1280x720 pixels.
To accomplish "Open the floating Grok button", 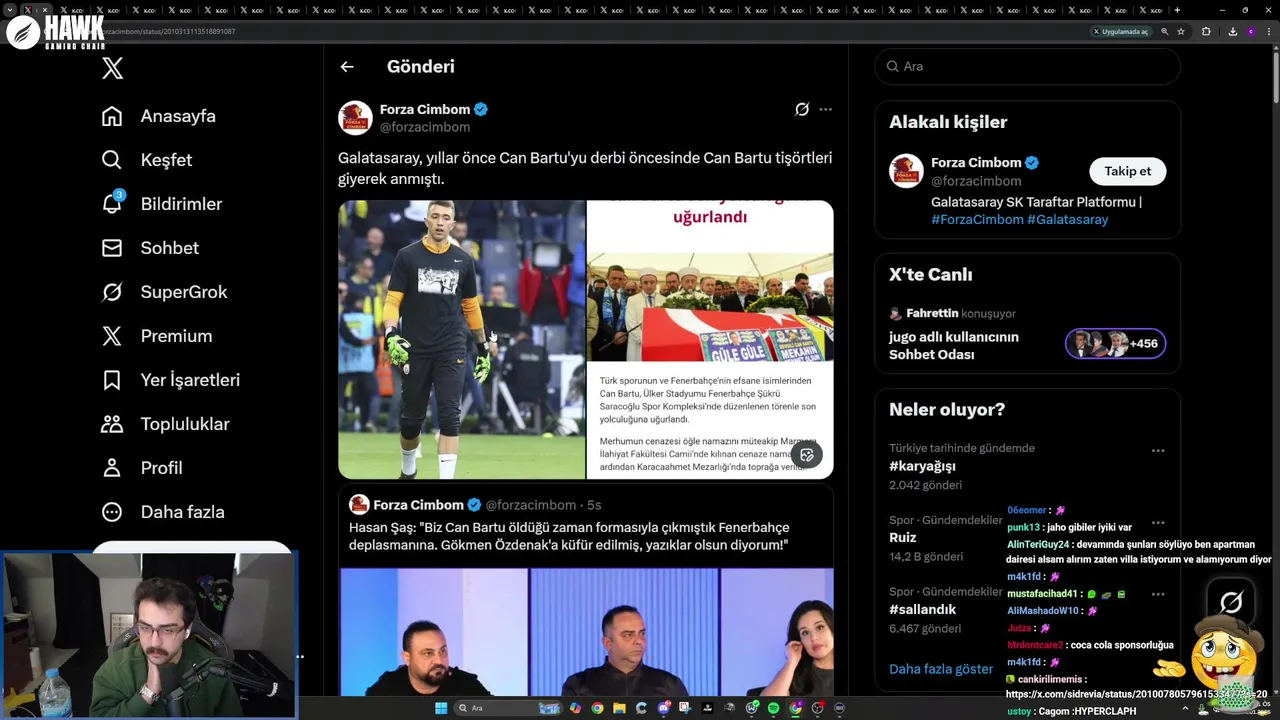I will click(x=1231, y=602).
